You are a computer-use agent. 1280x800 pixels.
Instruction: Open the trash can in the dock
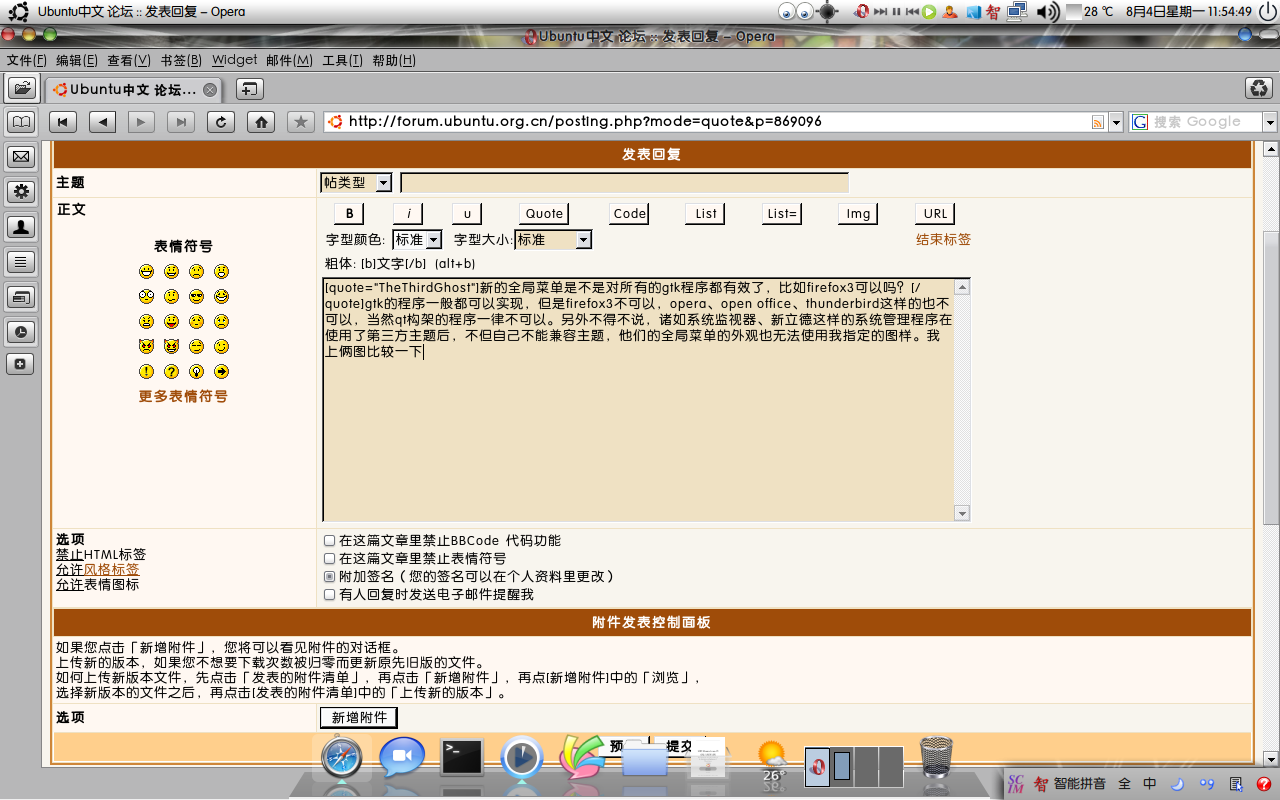point(935,757)
